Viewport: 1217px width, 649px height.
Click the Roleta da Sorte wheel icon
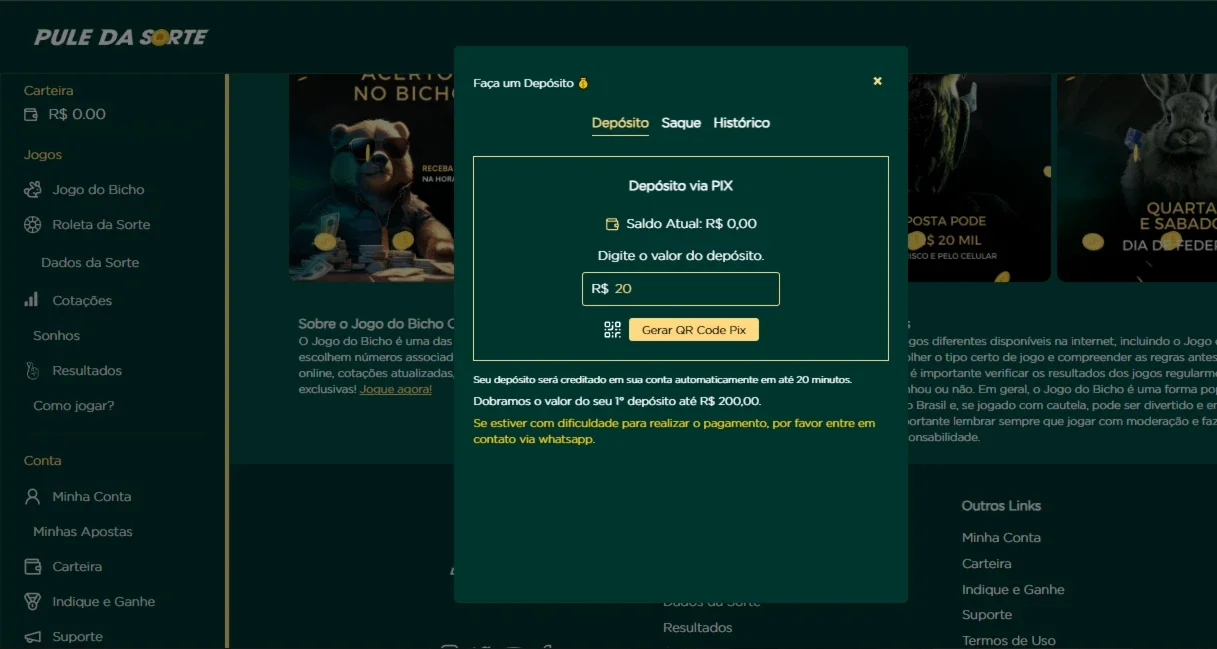tap(33, 224)
